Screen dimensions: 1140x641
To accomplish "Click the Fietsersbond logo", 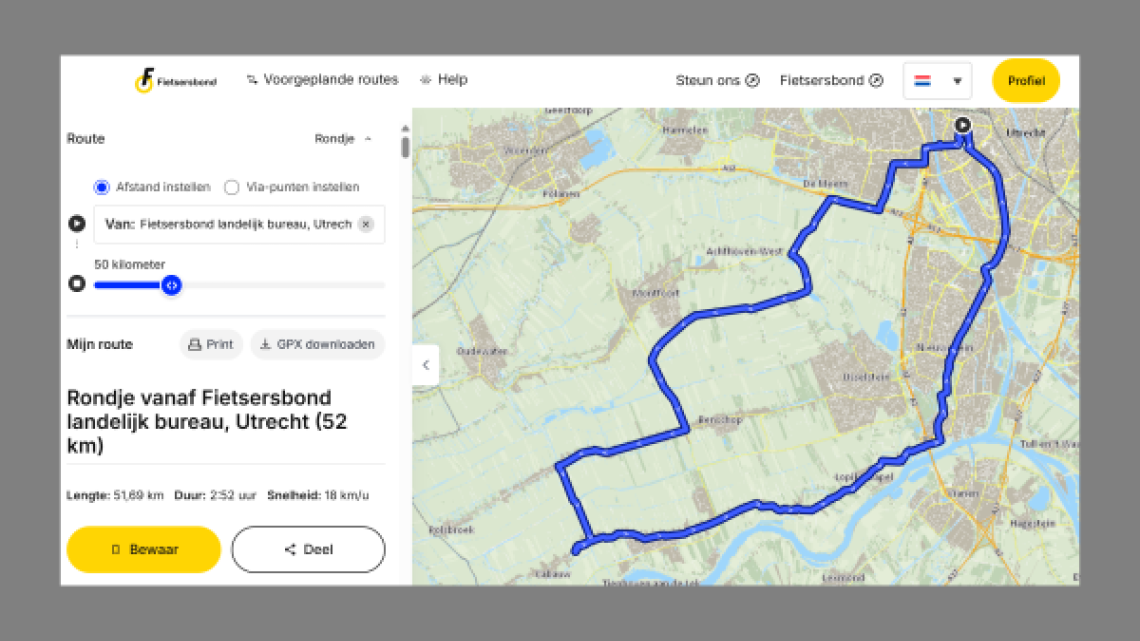I will click(176, 80).
